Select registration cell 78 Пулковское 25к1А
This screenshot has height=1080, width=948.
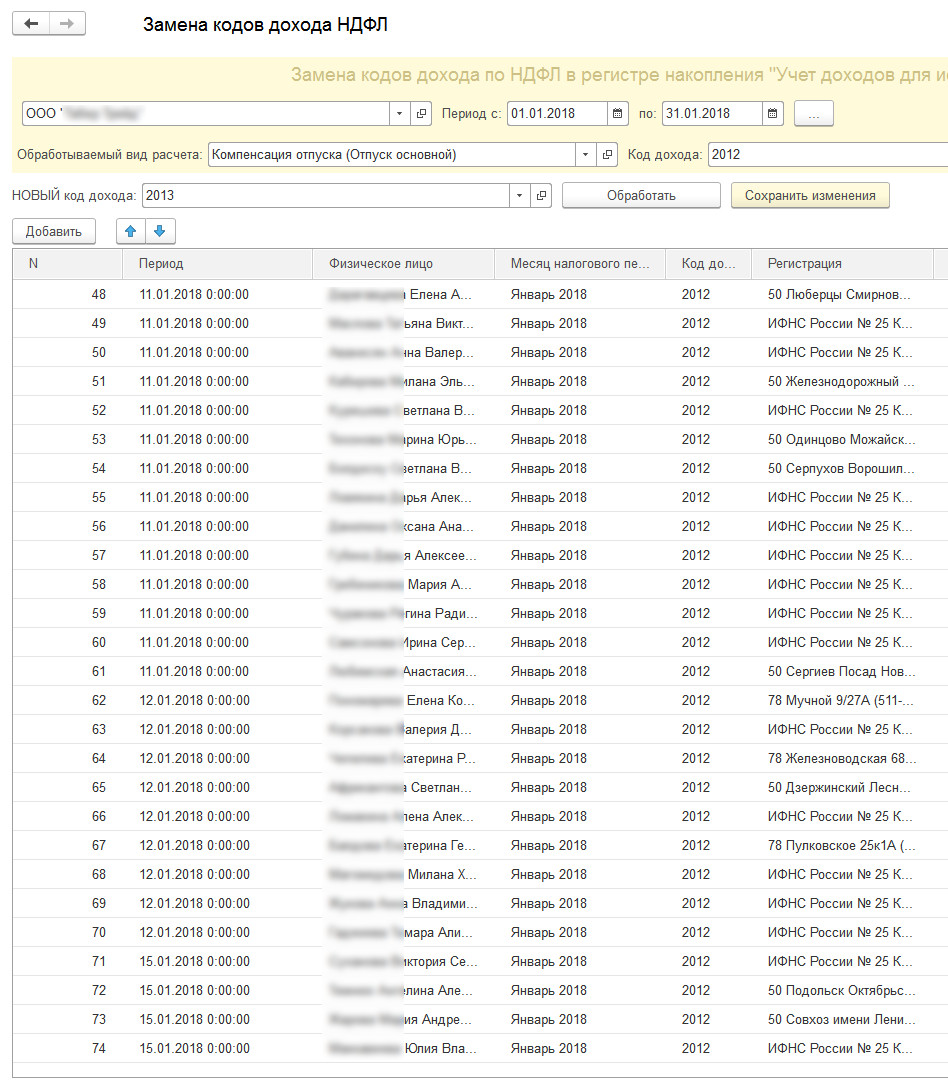click(x=841, y=845)
